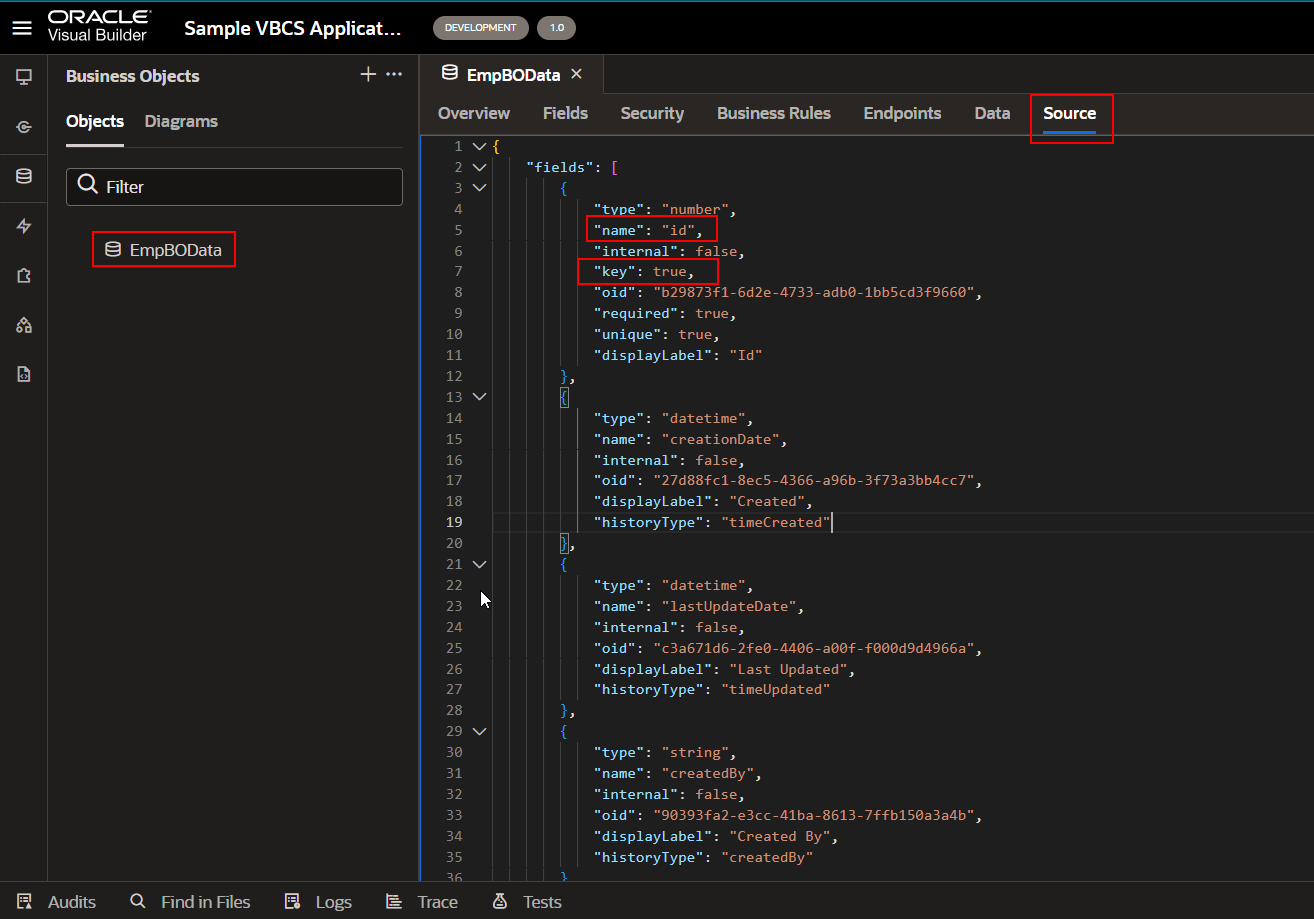Open Logs panel label
The width and height of the screenshot is (1314, 919).
coord(334,902)
